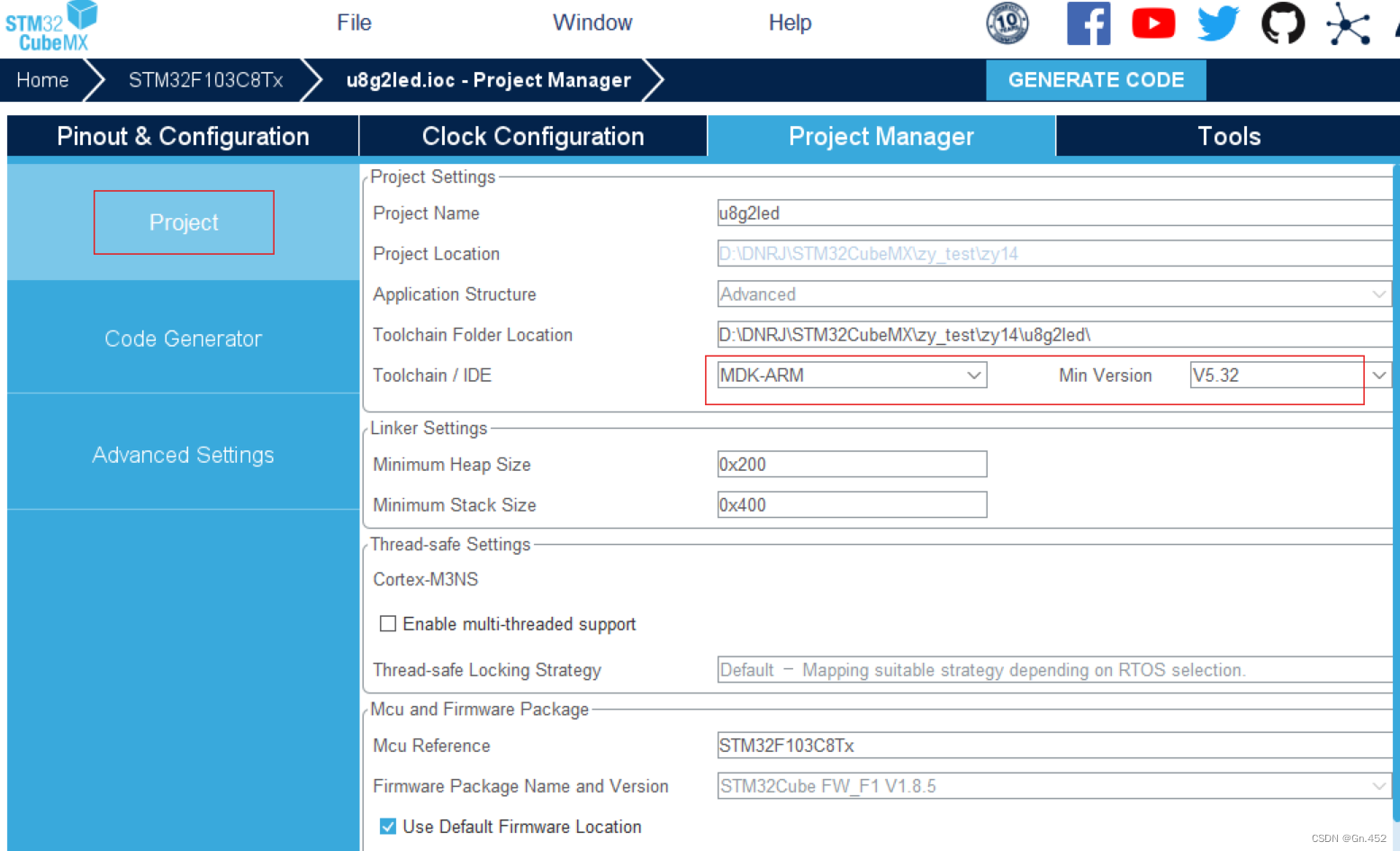Click the Project Location field
1400x851 pixels.
click(1054, 254)
